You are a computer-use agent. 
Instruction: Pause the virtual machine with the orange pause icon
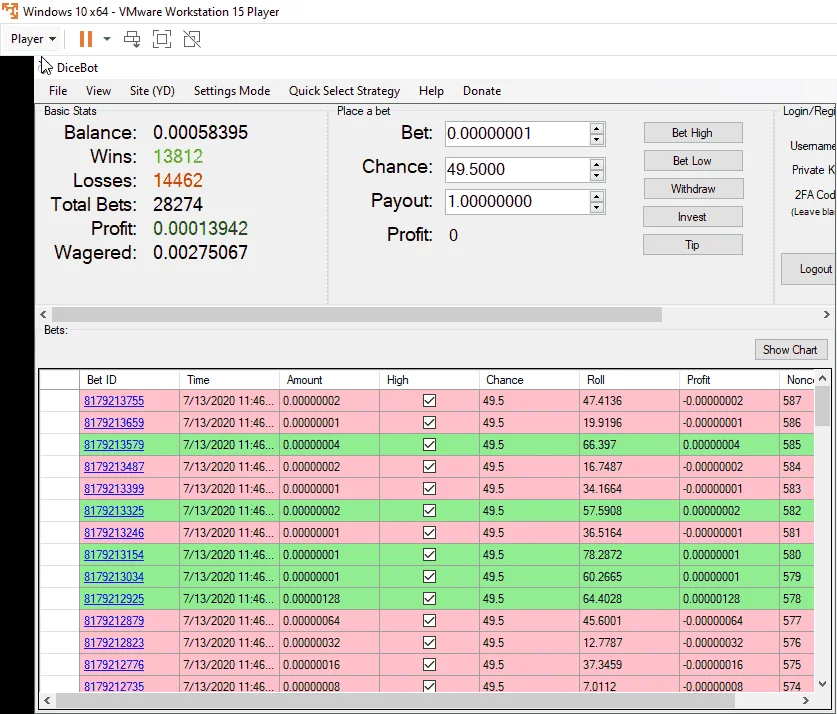click(85, 39)
